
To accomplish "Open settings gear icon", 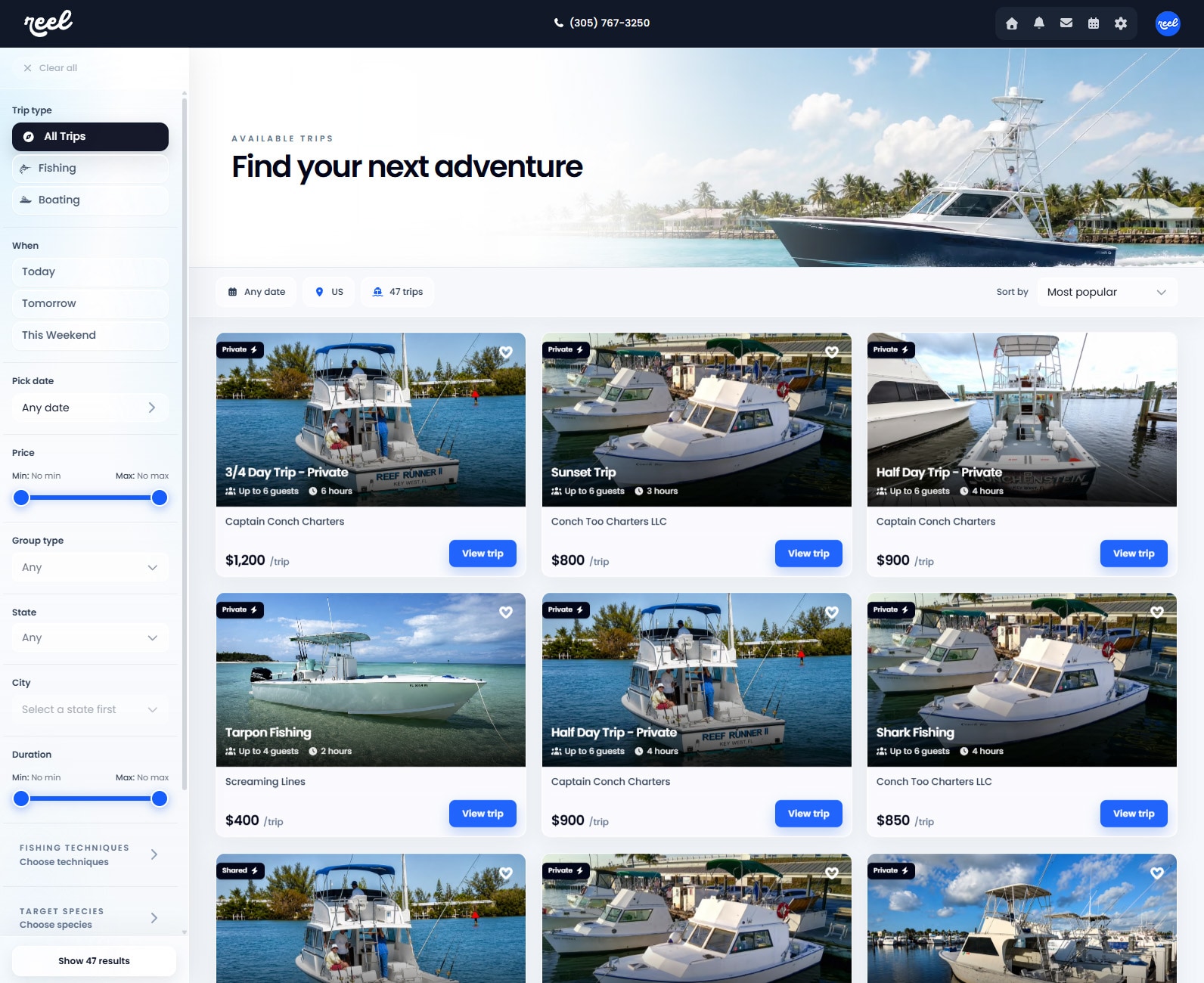I will click(1121, 23).
